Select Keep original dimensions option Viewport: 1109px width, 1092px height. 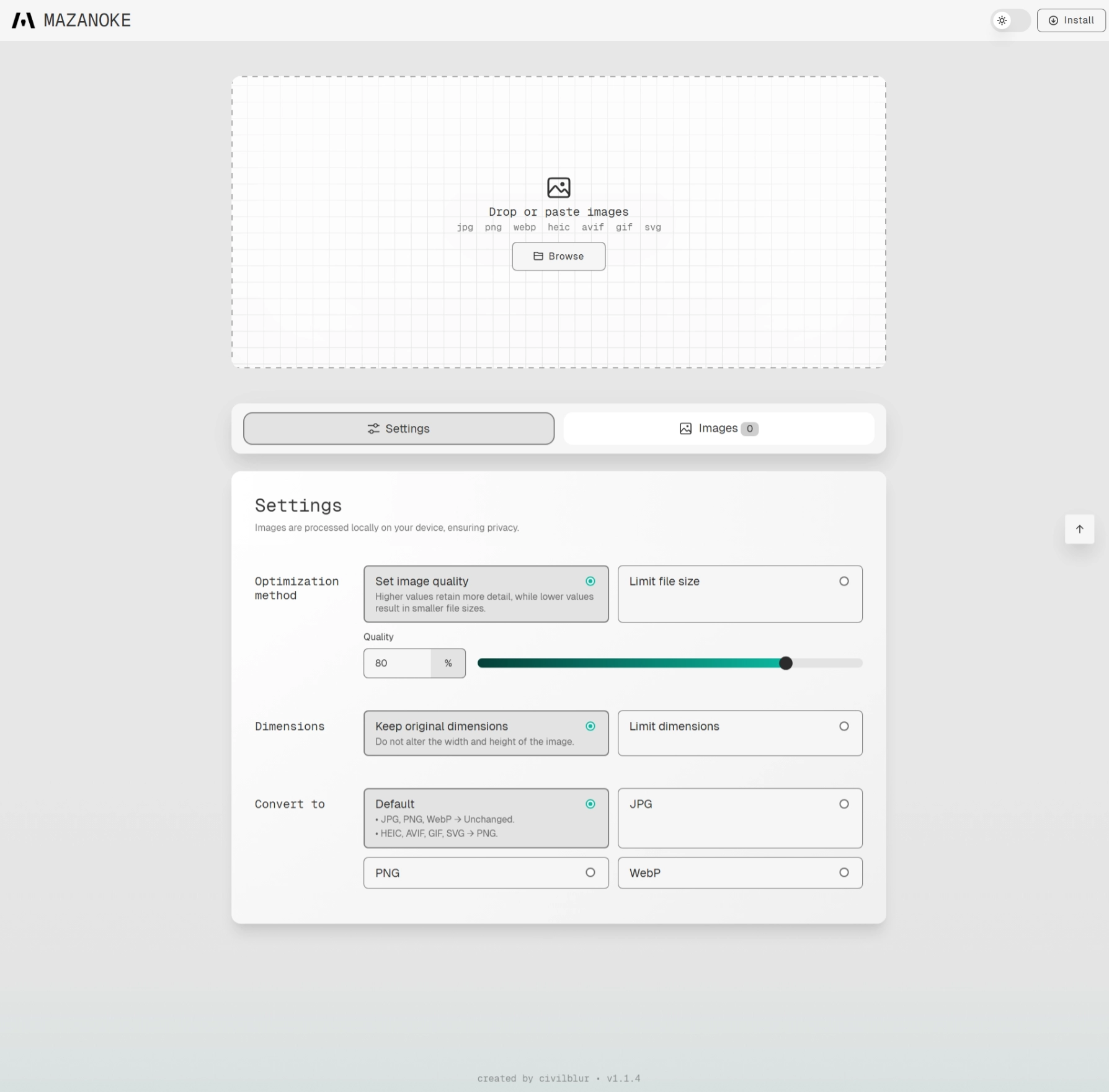[x=486, y=733]
